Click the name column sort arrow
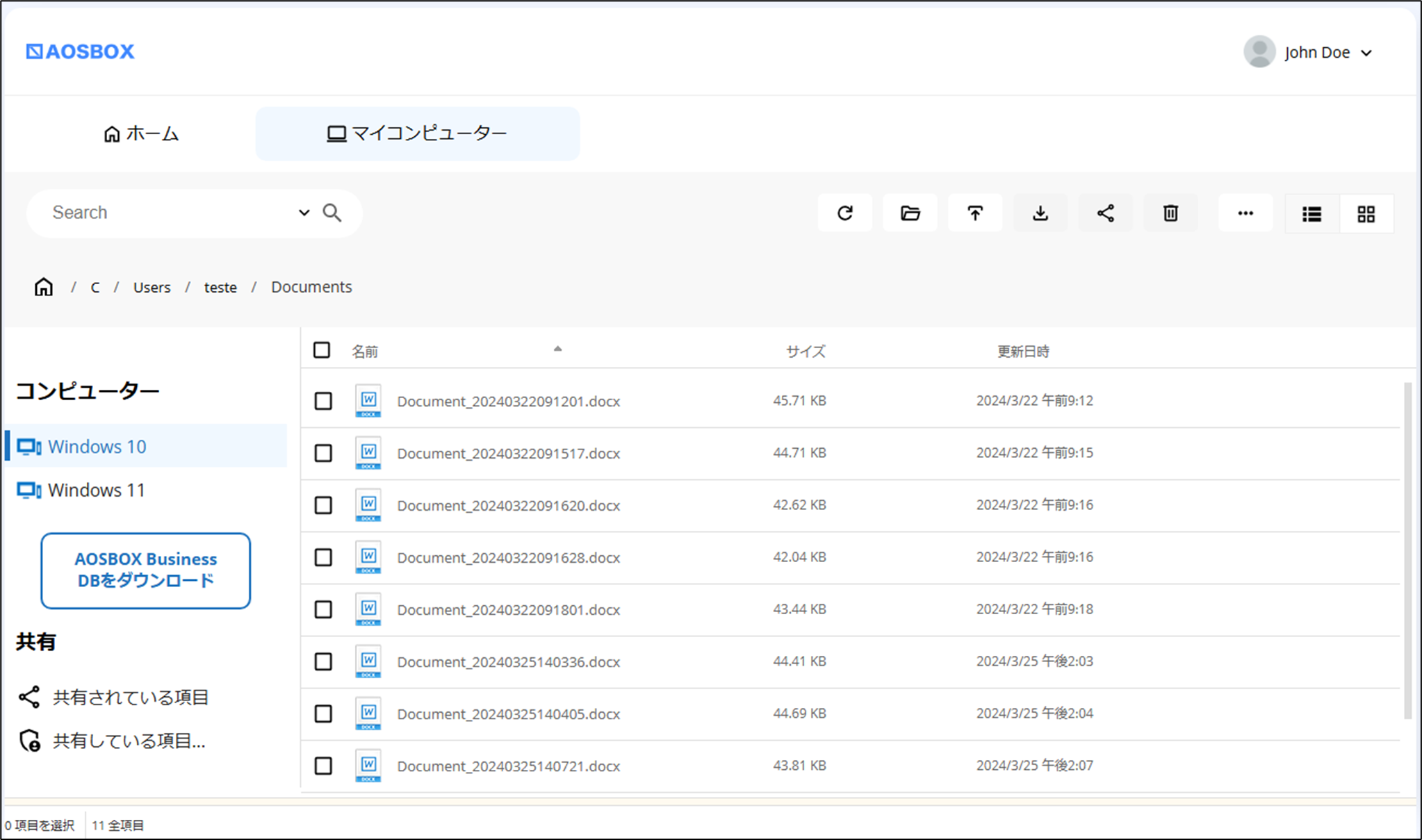Image resolution: width=1422 pixels, height=840 pixels. tap(557, 349)
